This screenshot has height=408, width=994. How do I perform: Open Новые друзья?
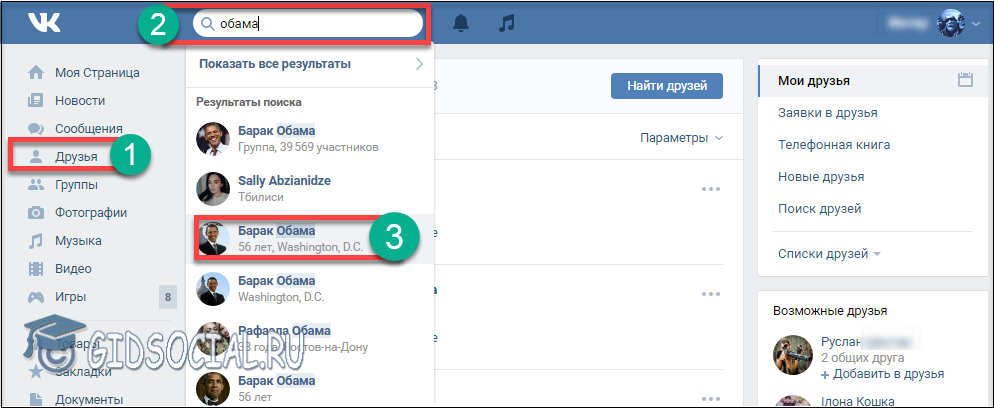point(820,177)
